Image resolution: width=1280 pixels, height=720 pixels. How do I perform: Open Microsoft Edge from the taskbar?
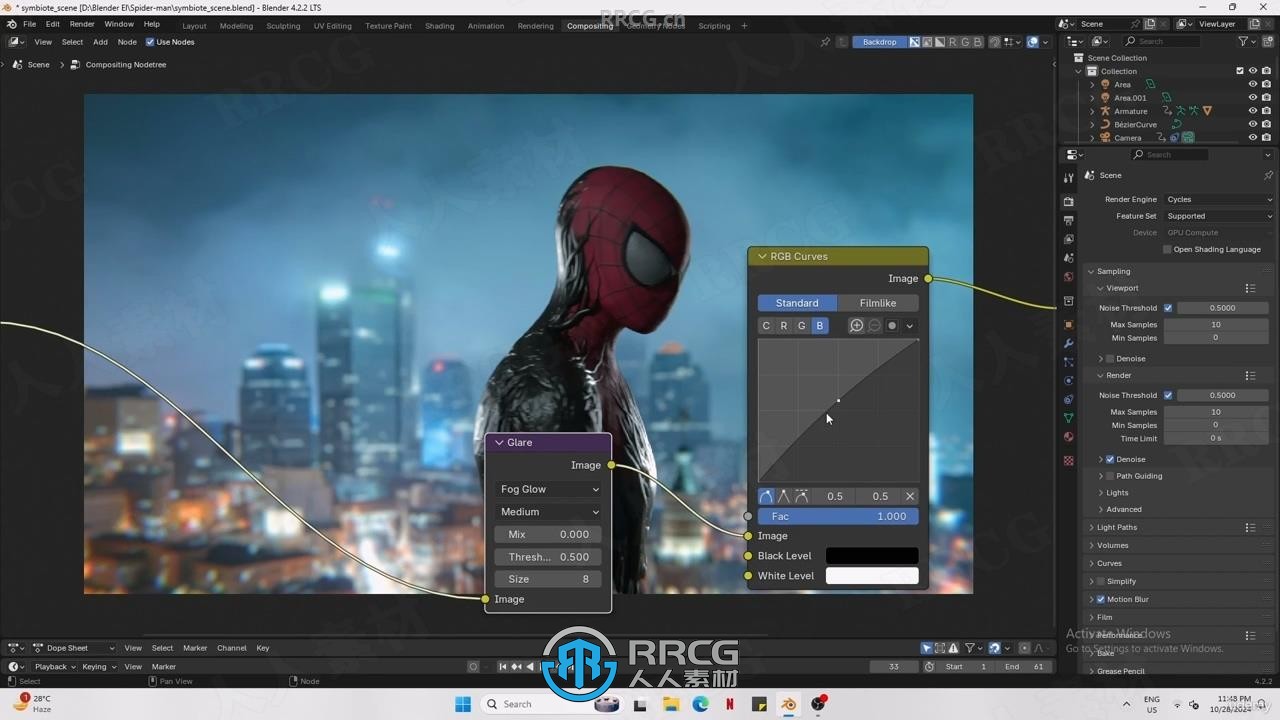[x=700, y=704]
